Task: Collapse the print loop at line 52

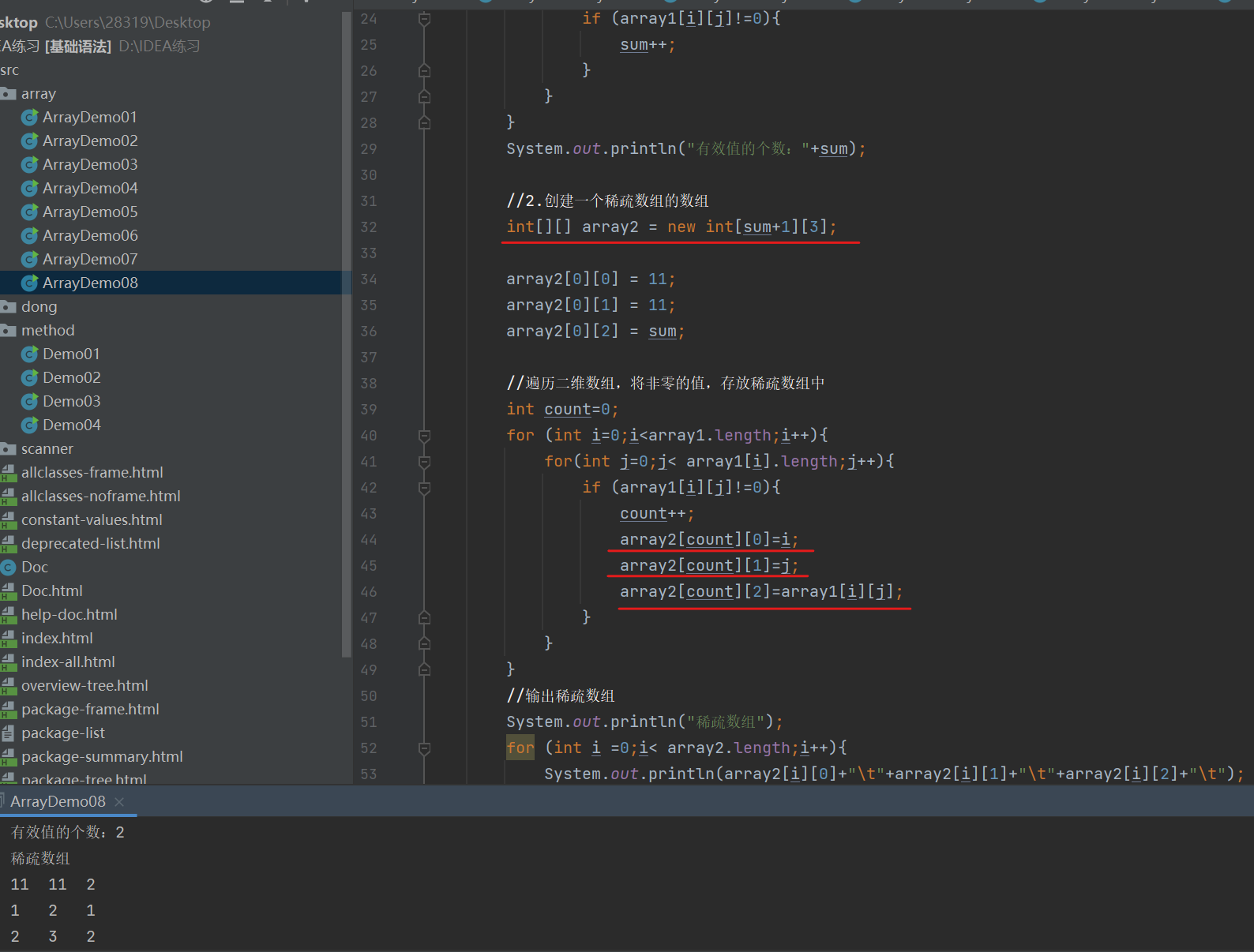Action: click(x=424, y=748)
